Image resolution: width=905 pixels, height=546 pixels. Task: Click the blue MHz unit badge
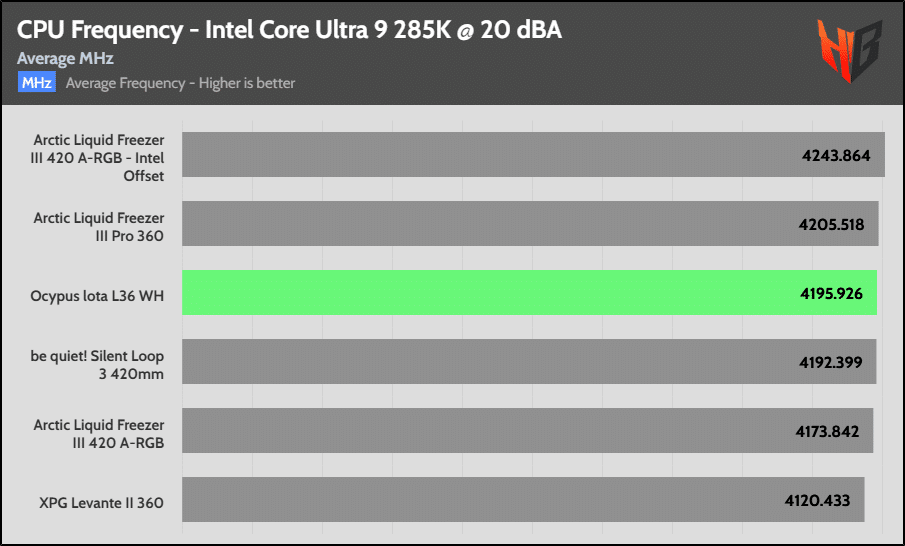(37, 83)
